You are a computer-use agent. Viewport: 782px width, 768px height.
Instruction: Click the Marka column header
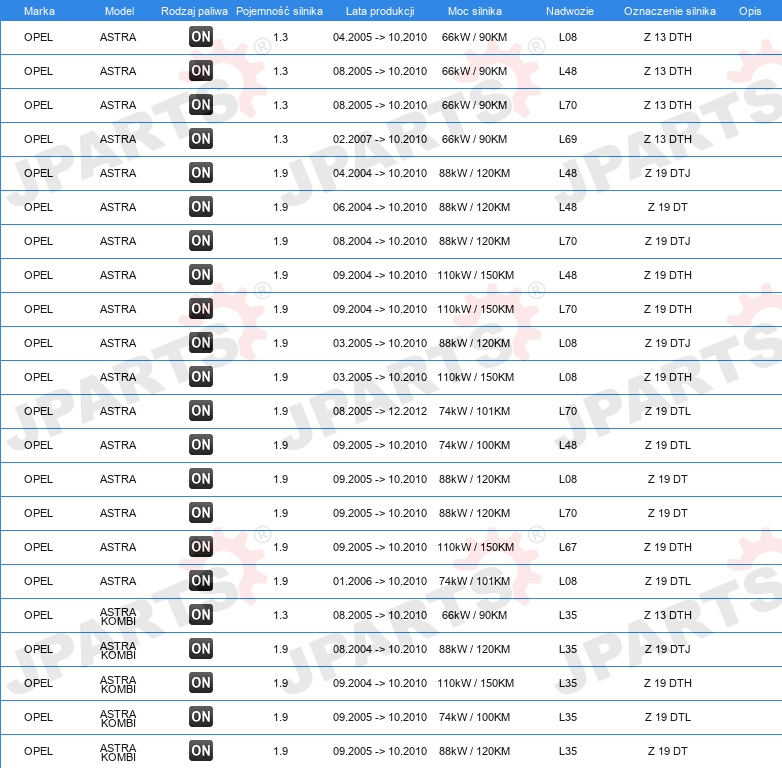(39, 11)
